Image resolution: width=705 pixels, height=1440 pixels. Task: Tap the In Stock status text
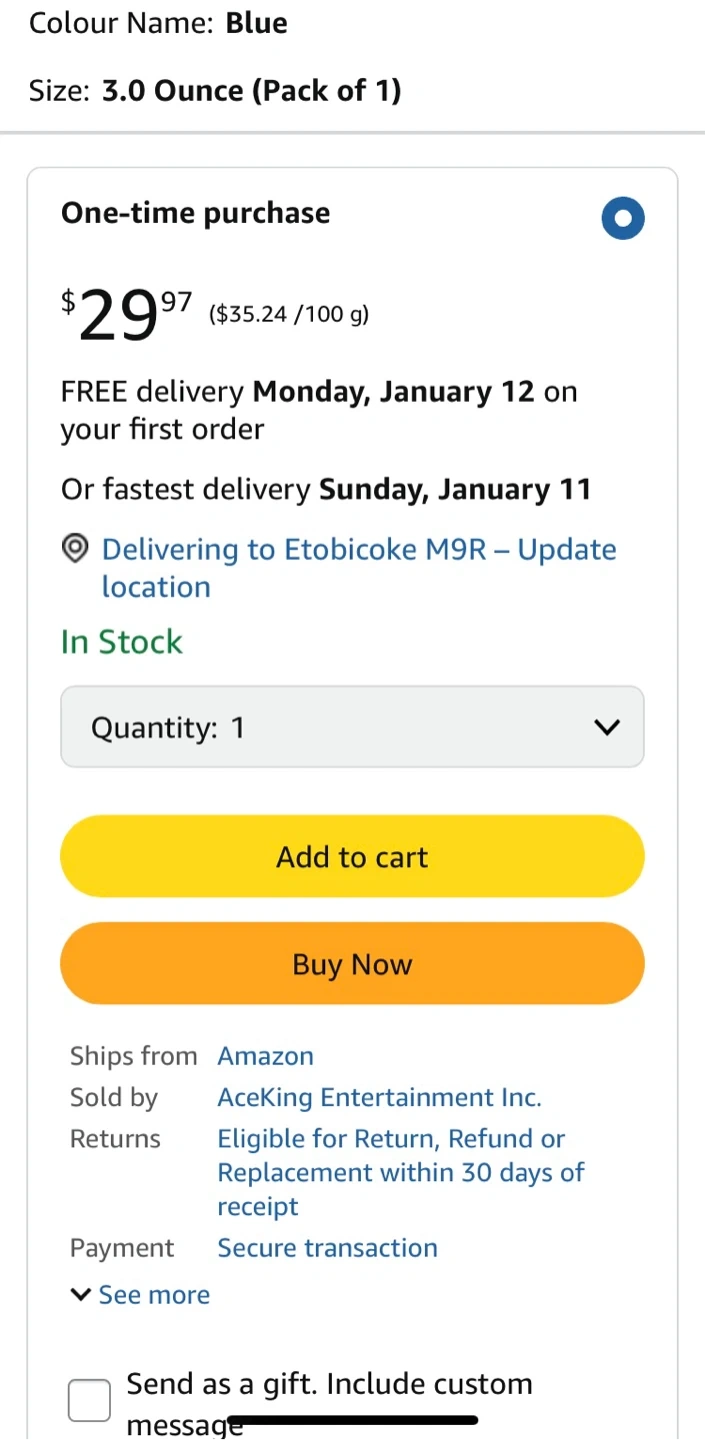pos(122,642)
